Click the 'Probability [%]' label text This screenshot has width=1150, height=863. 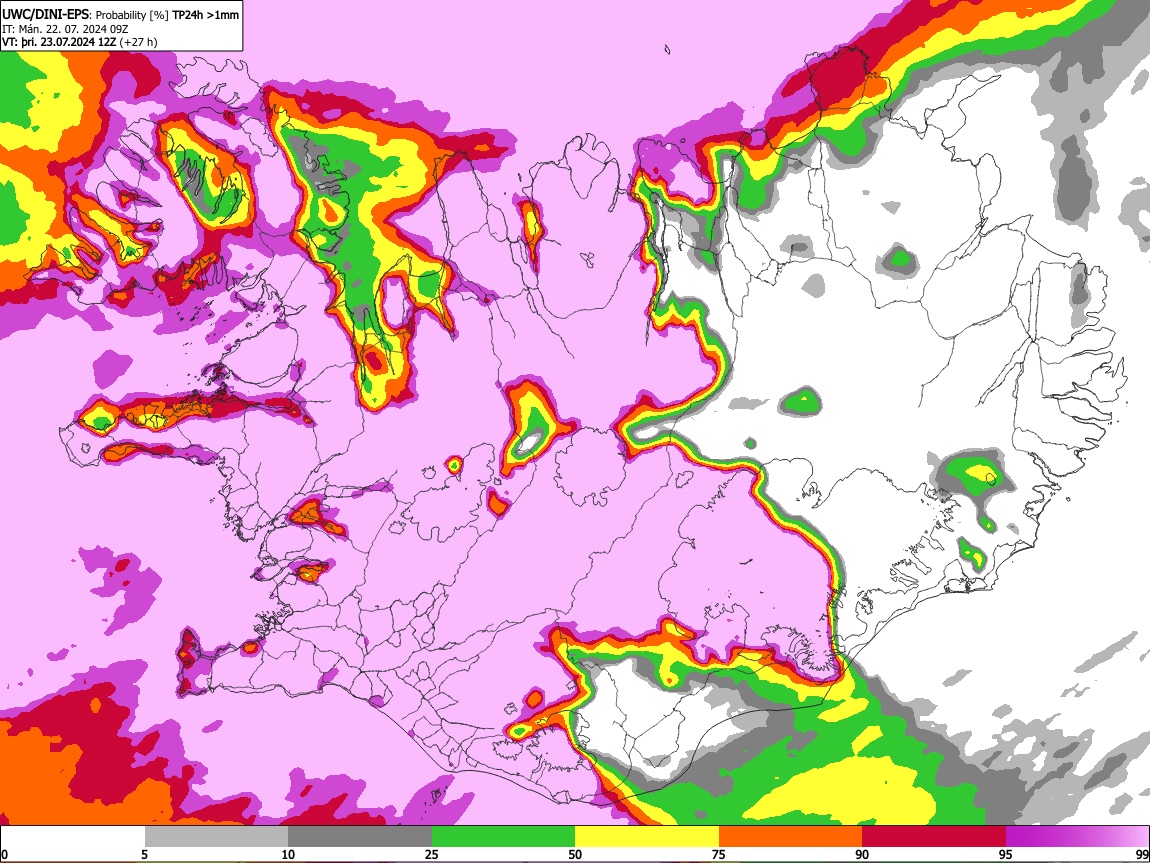pyautogui.click(x=132, y=15)
